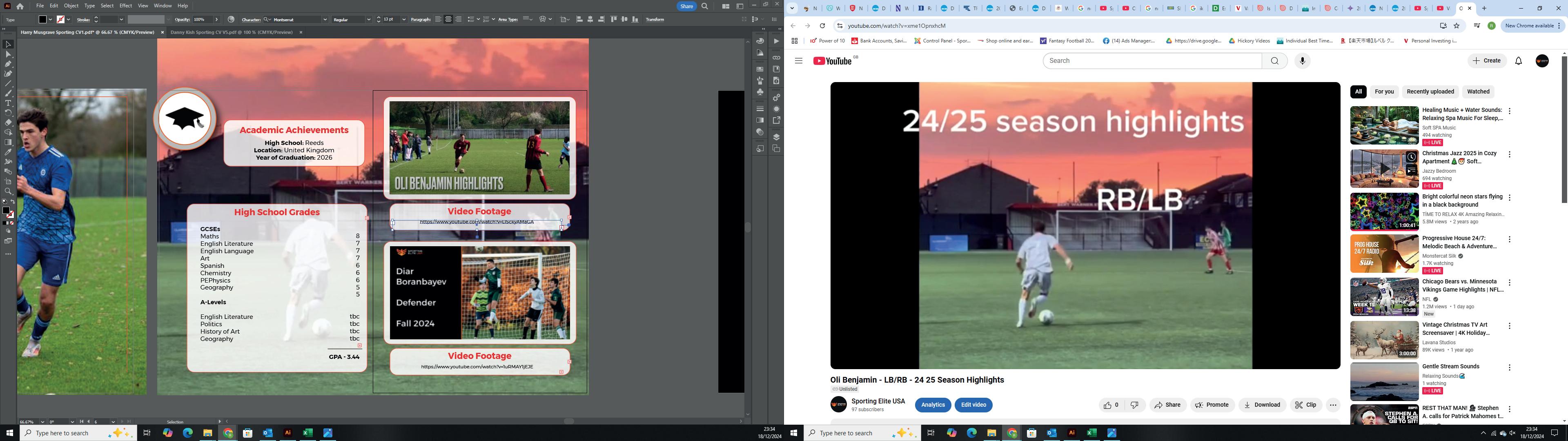Click the Edit video button

tap(973, 405)
